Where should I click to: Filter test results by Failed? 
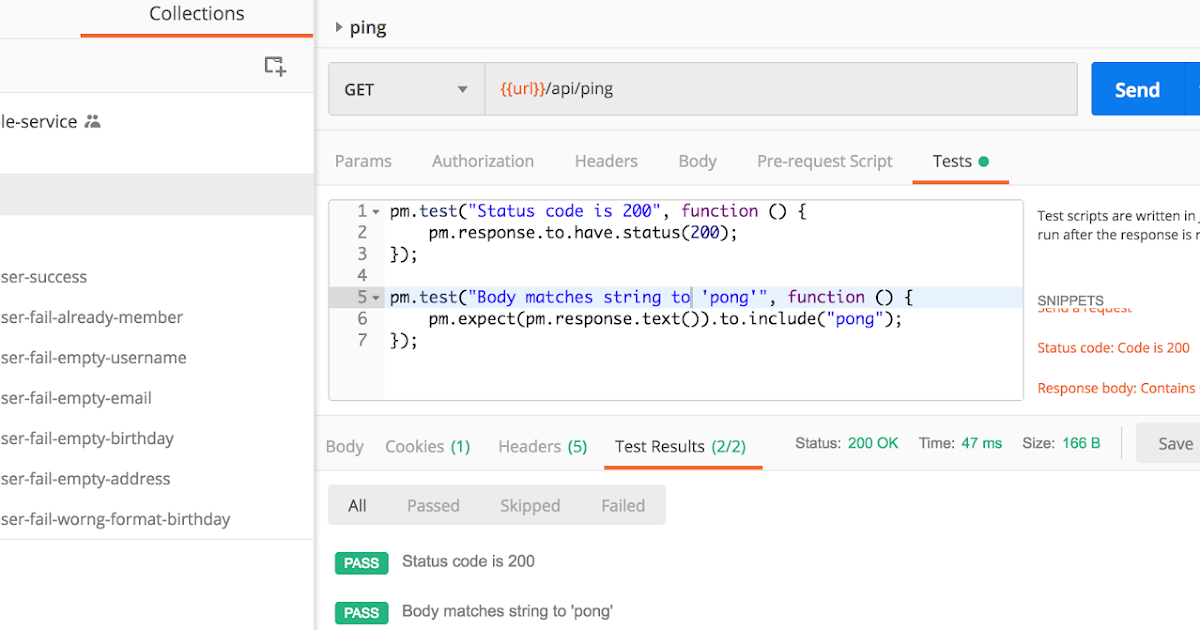coord(623,505)
